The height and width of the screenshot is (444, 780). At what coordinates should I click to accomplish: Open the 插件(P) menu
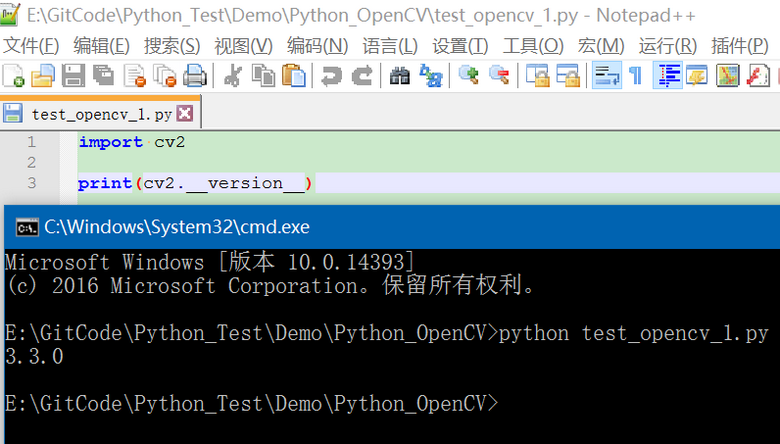(x=740, y=46)
